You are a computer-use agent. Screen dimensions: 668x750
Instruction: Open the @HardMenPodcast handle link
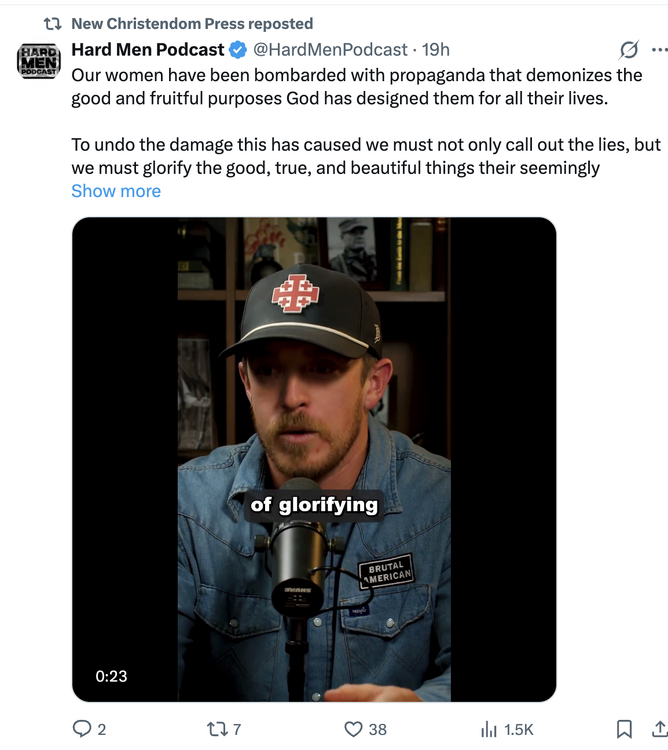[330, 50]
